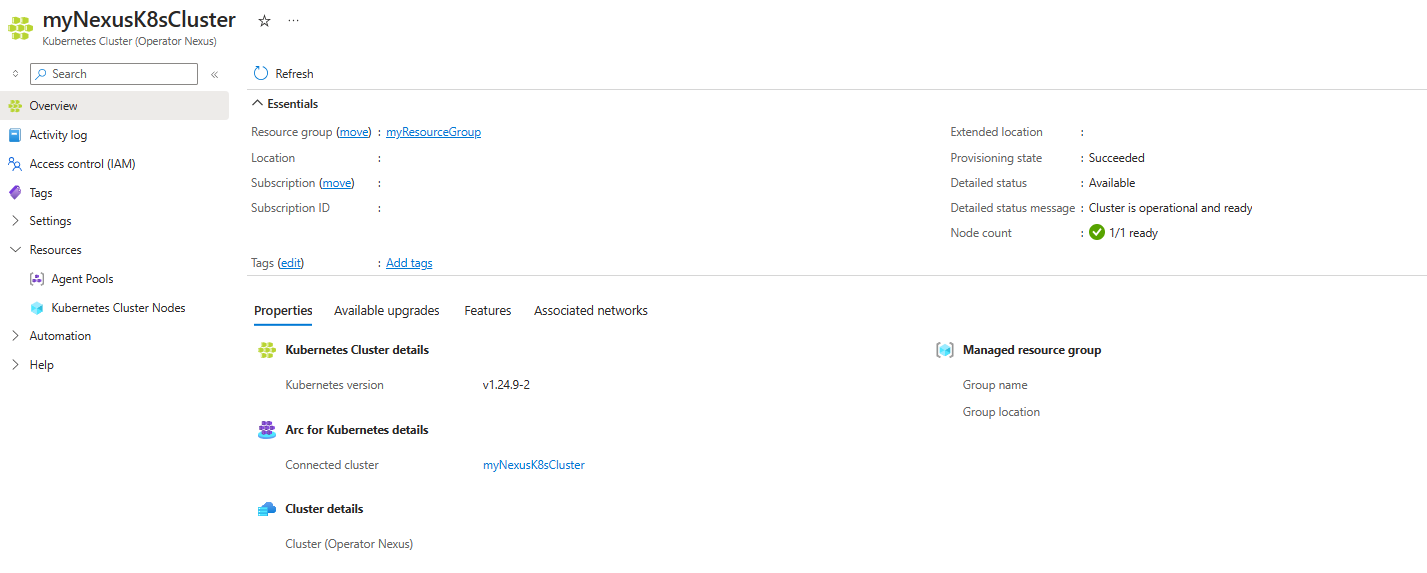Click move link next to Subscription
This screenshot has height=573, width=1427.
[337, 183]
